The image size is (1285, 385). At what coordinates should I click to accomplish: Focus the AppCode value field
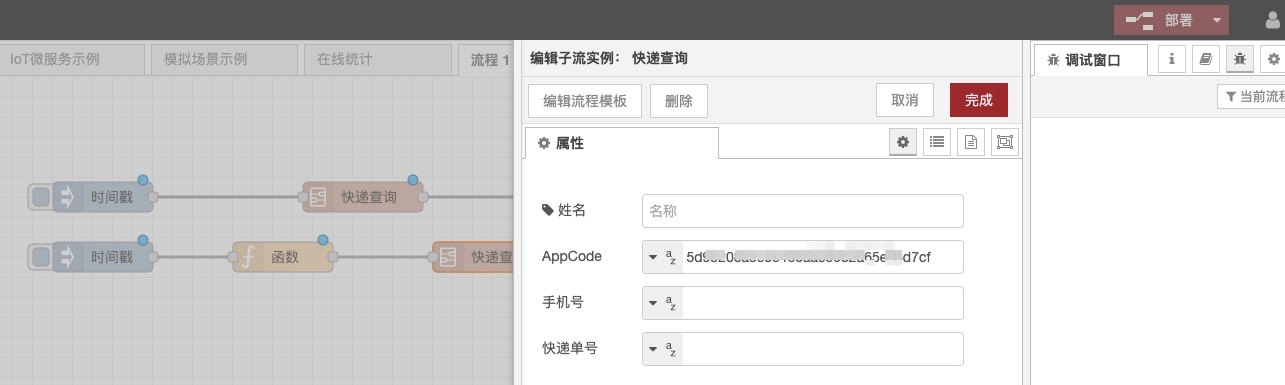pyautogui.click(x=823, y=256)
